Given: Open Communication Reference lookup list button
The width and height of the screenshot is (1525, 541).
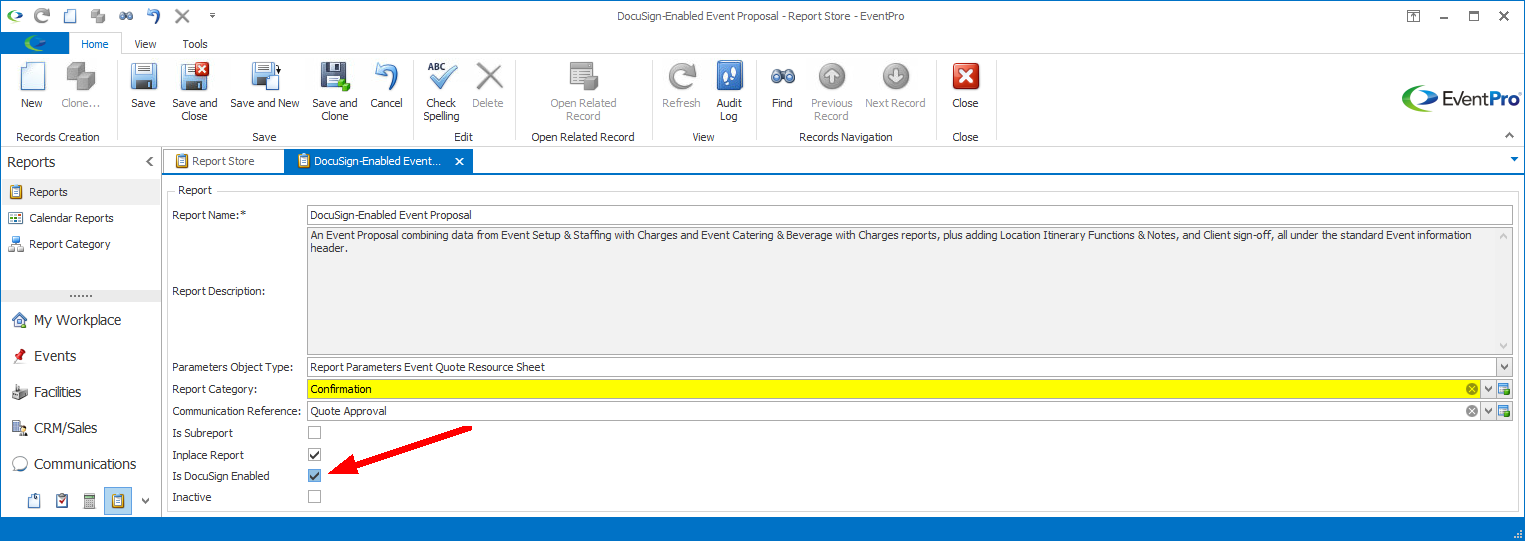Looking at the screenshot, I should [x=1504, y=411].
